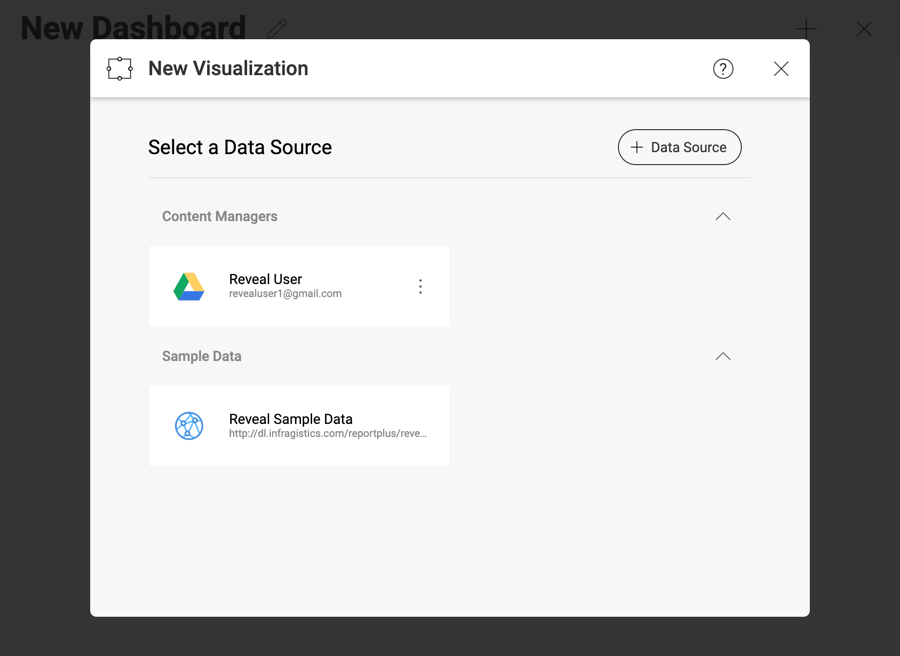
Task: Close the New Dashboard editor
Action: (x=864, y=29)
